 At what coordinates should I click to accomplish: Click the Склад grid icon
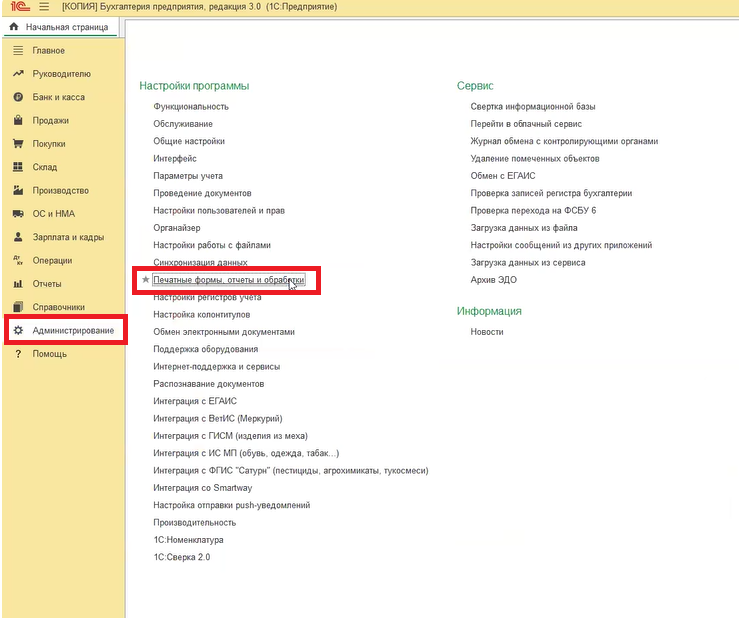[x=18, y=167]
